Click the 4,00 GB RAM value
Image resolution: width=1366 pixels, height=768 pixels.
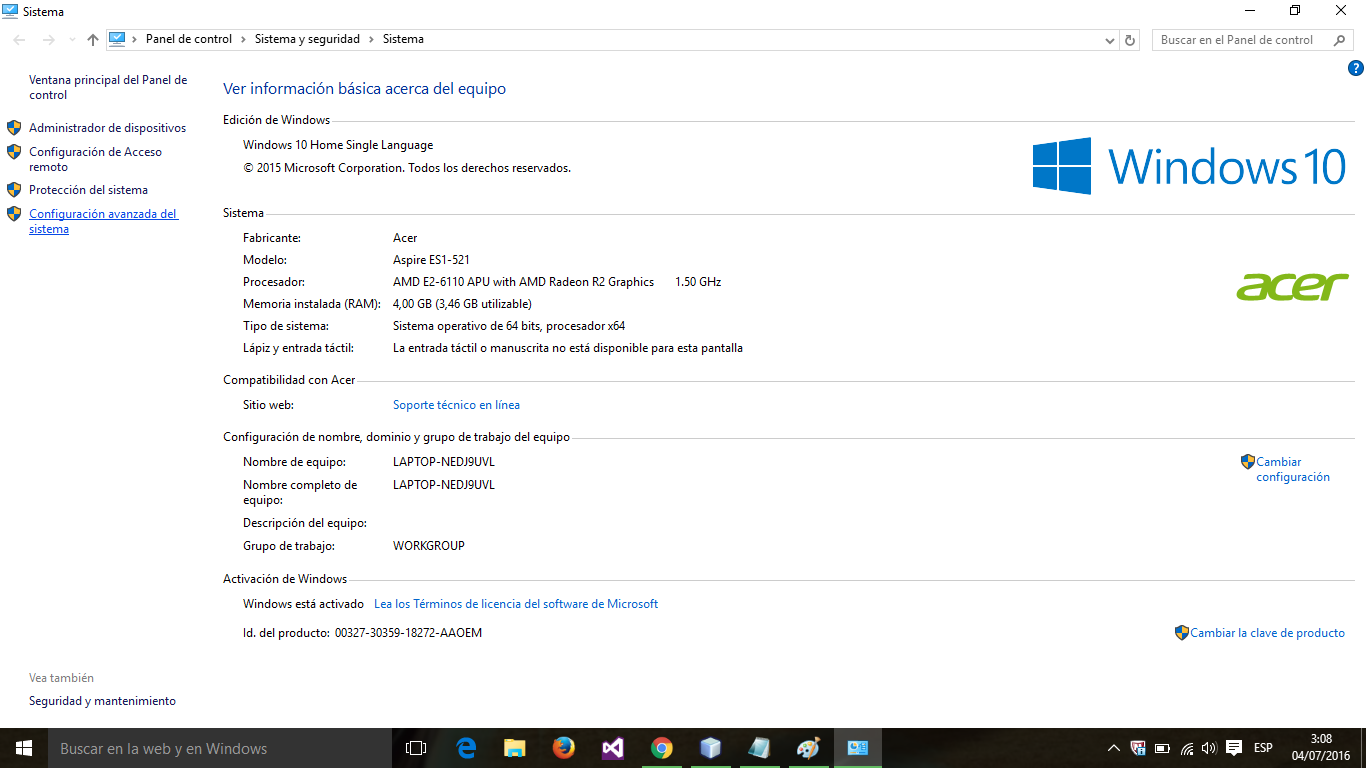point(462,304)
